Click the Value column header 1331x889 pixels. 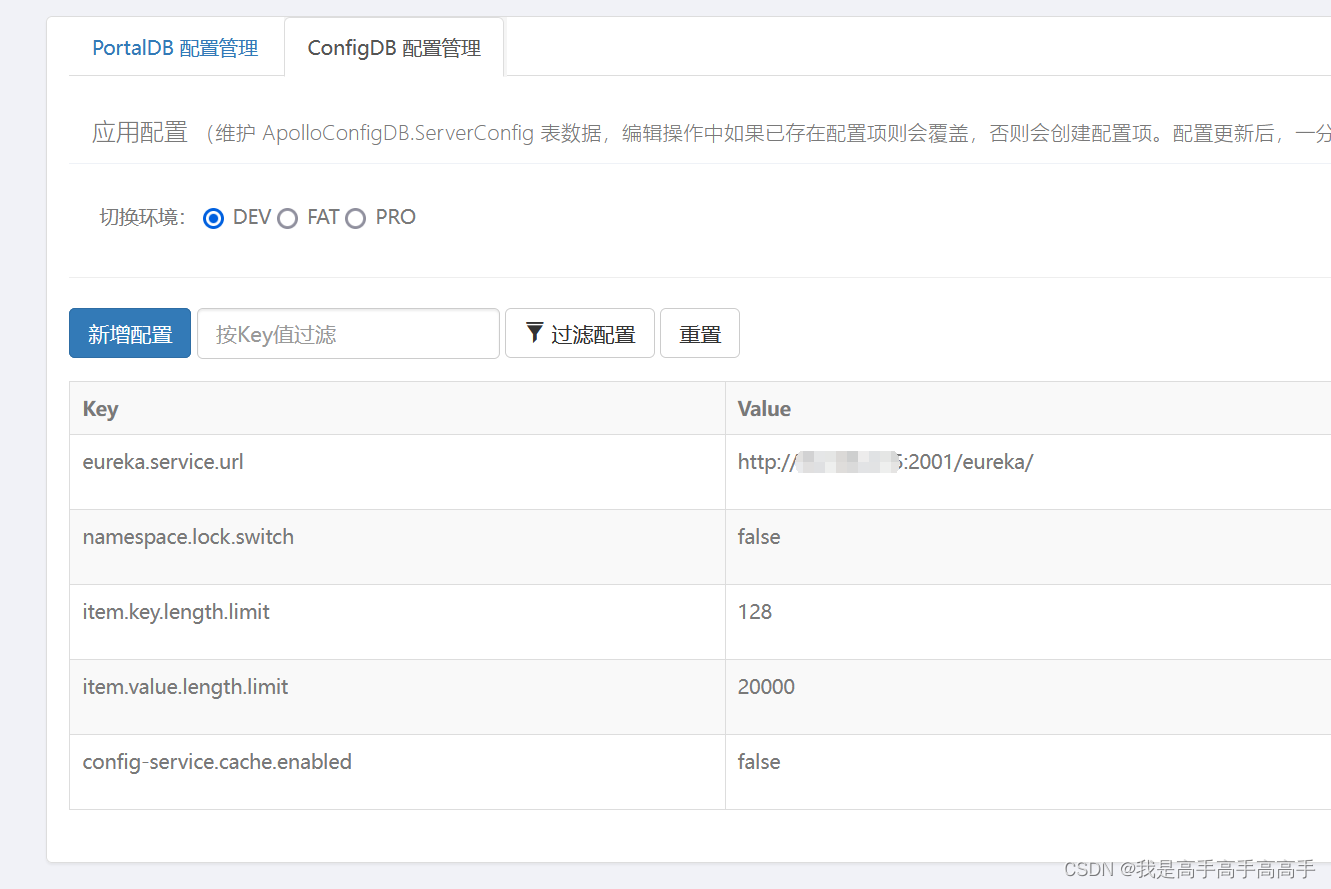[763, 408]
